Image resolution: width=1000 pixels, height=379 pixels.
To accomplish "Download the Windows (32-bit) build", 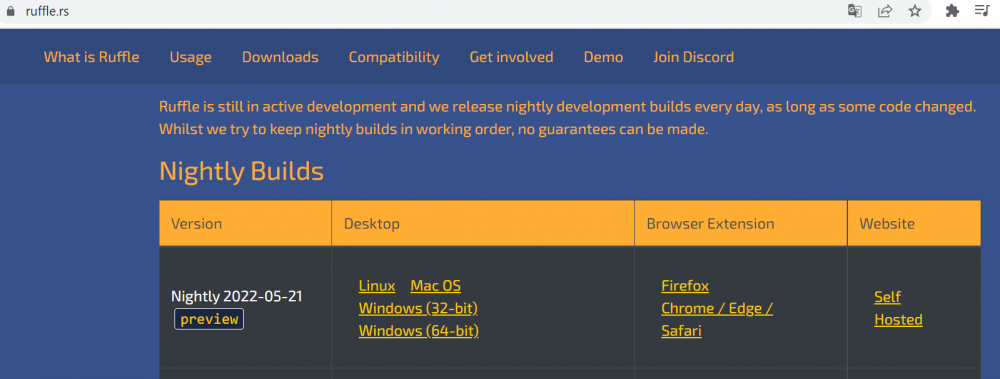I will click(418, 308).
